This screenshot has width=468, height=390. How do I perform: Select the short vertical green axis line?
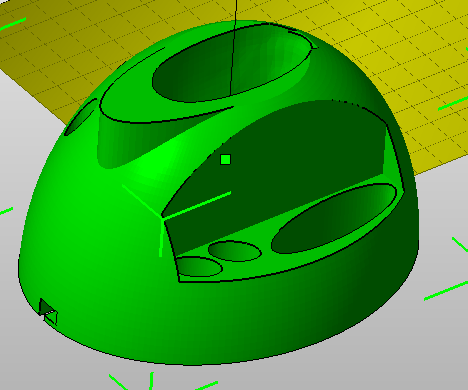click(x=161, y=237)
